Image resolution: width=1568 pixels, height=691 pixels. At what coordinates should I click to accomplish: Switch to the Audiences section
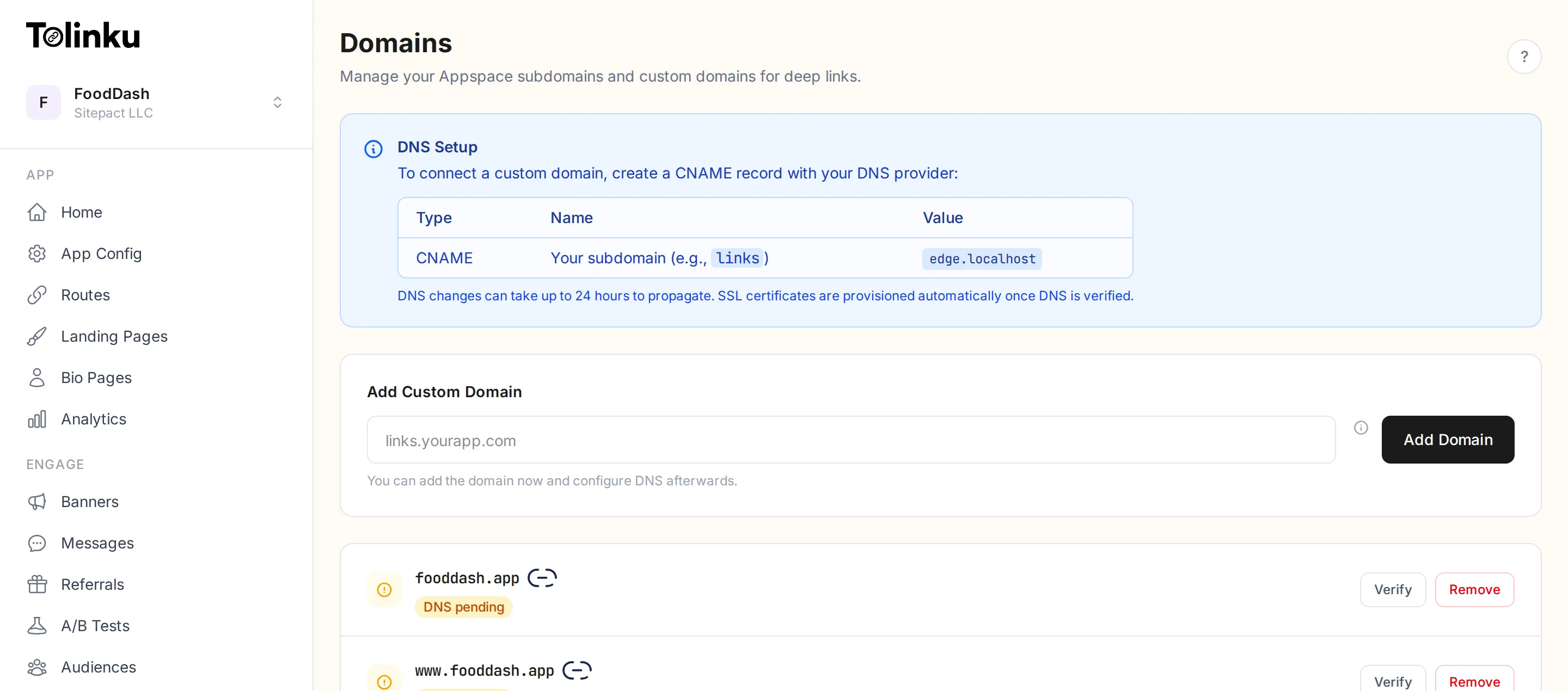[37, 667]
